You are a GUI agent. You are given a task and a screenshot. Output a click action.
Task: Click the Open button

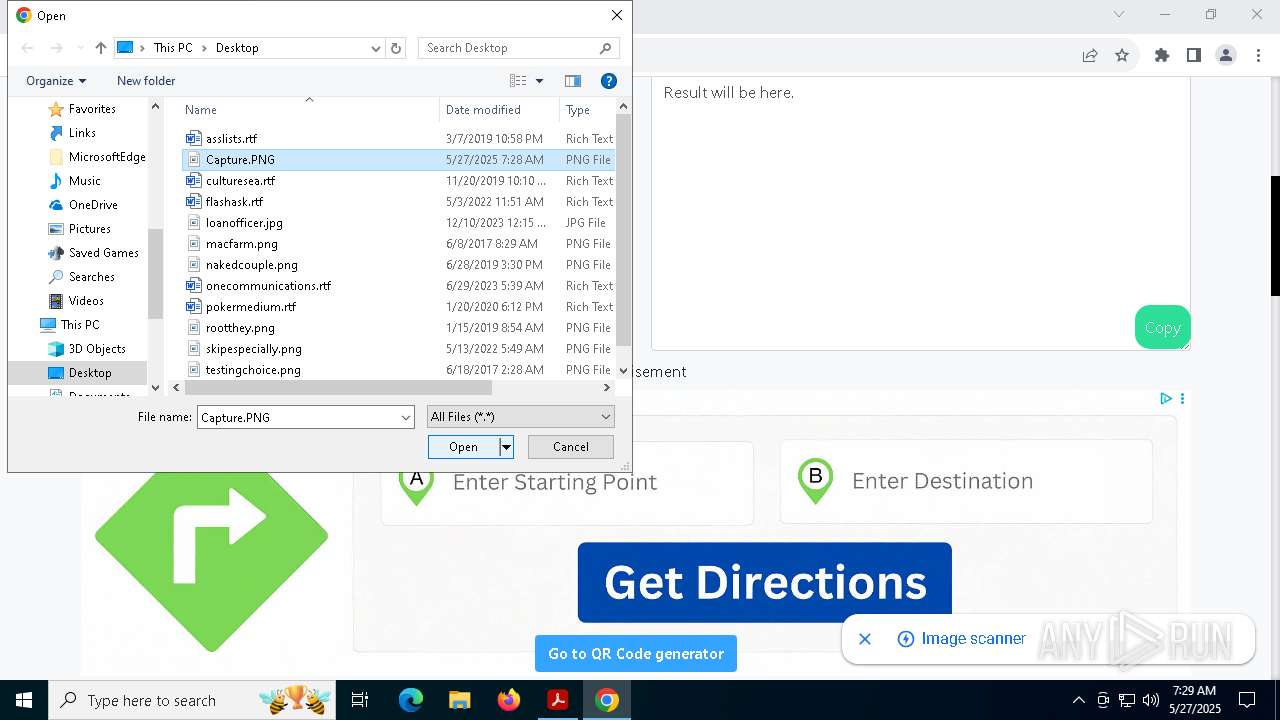click(463, 447)
